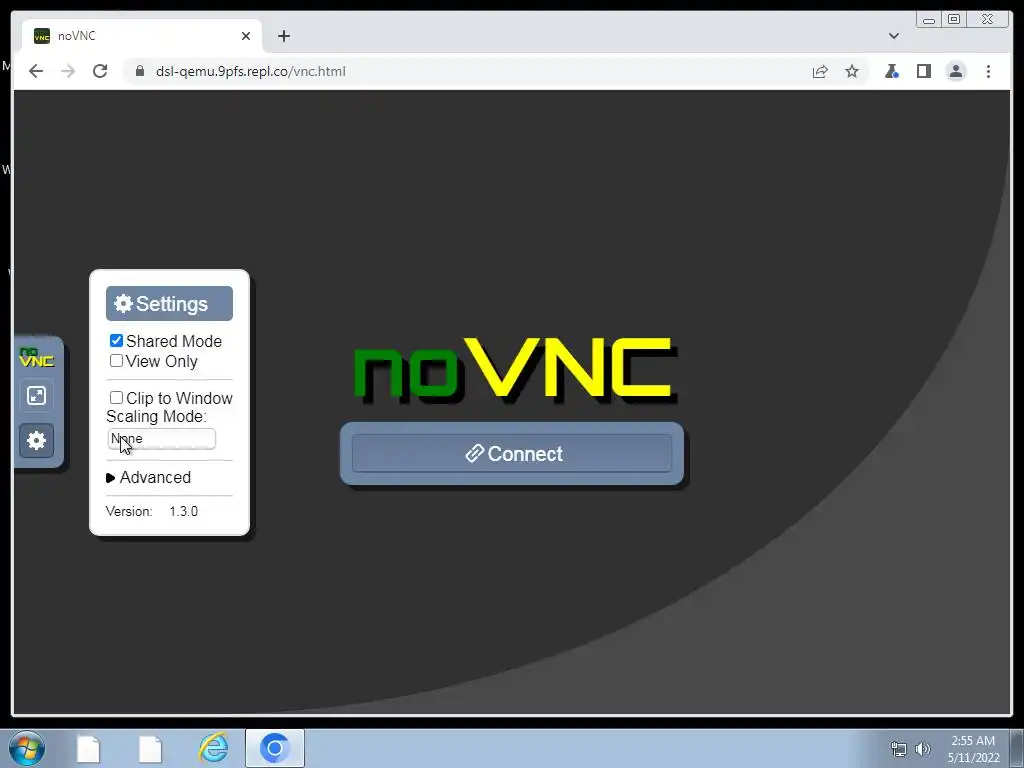The image size is (1024, 768).
Task: Open the tab search chevron
Action: point(894,36)
